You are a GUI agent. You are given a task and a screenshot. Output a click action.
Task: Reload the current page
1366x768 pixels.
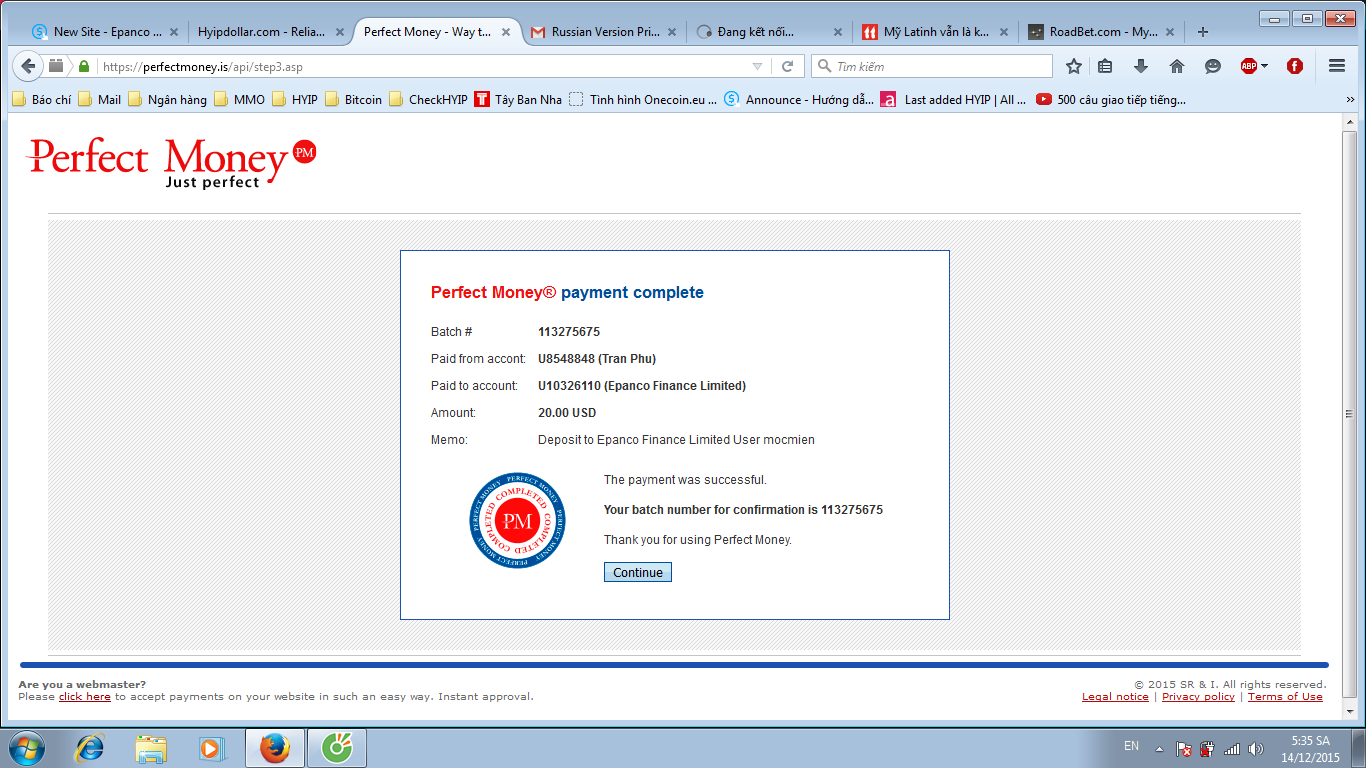pos(787,67)
